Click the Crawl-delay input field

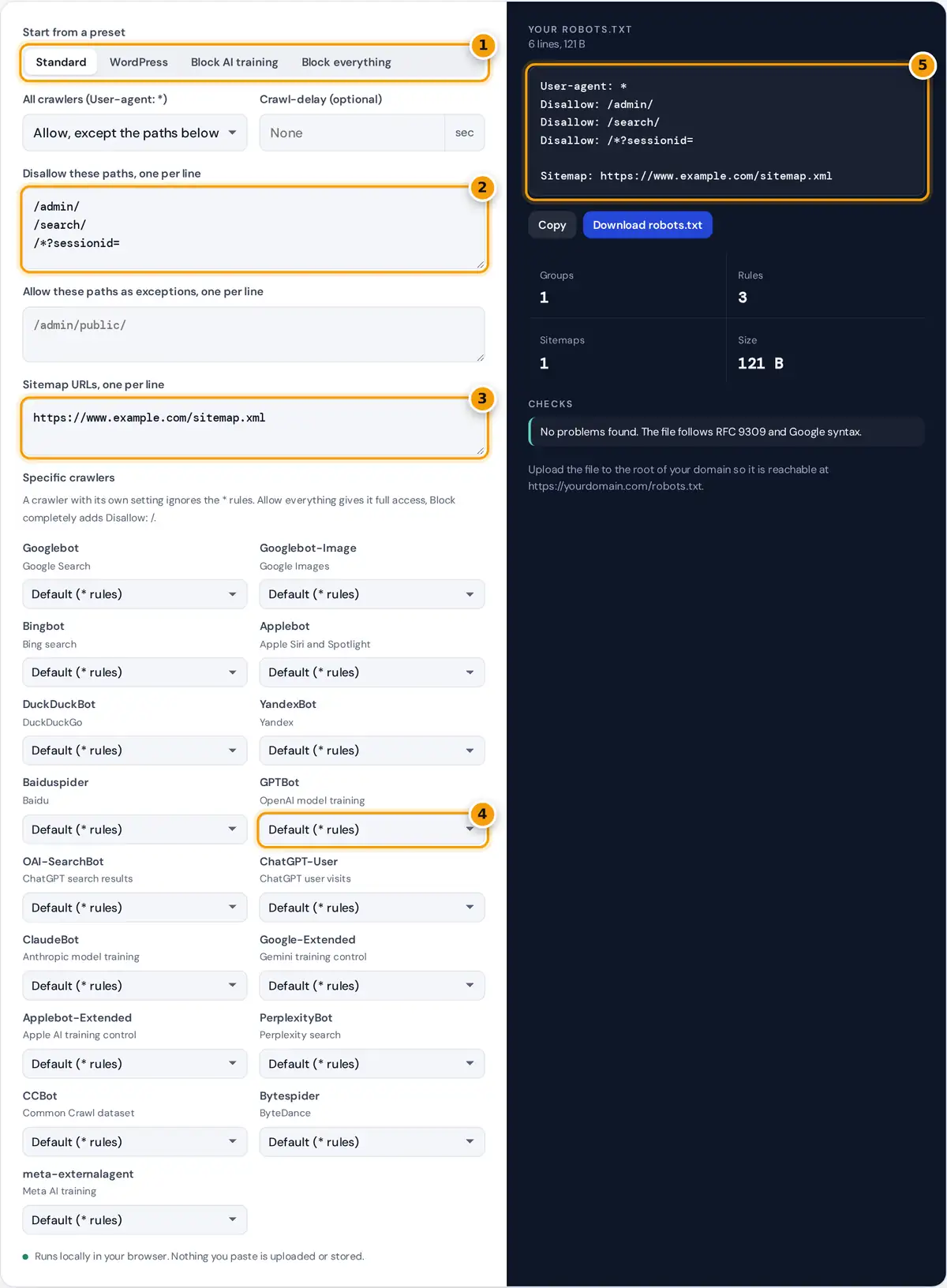point(352,133)
